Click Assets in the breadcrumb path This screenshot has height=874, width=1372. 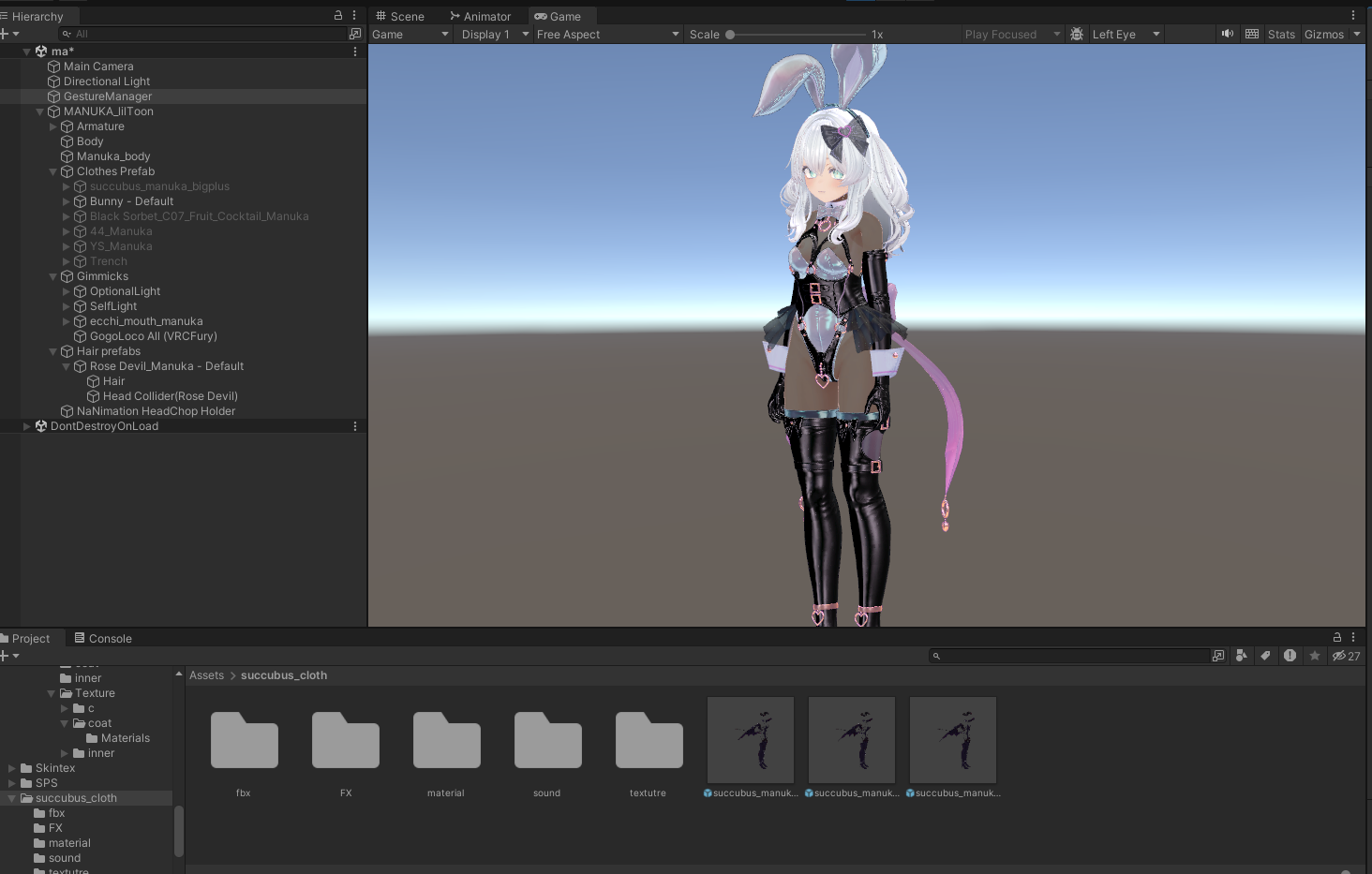(x=206, y=675)
